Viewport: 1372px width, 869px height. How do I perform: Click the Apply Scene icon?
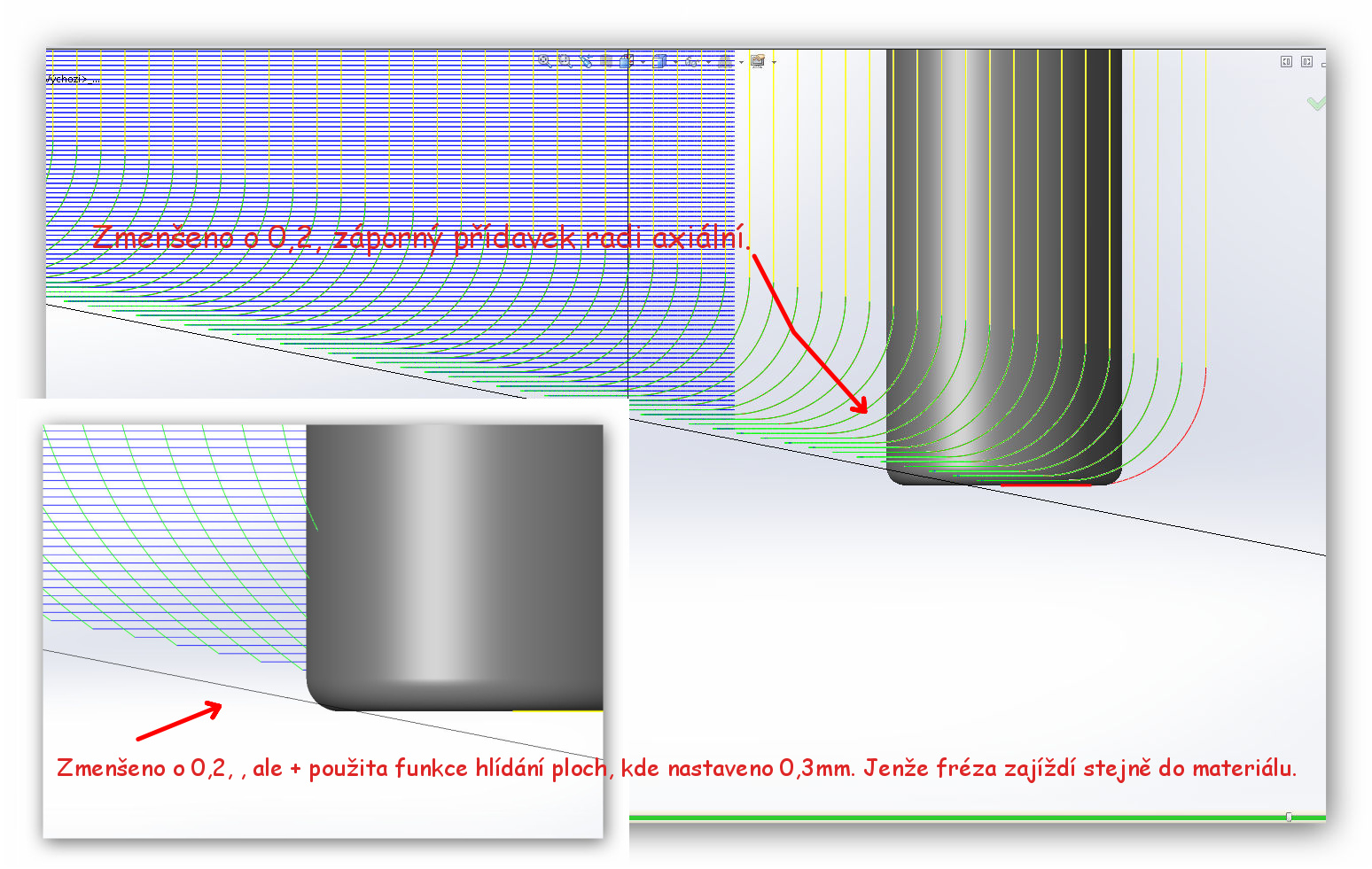tap(725, 61)
